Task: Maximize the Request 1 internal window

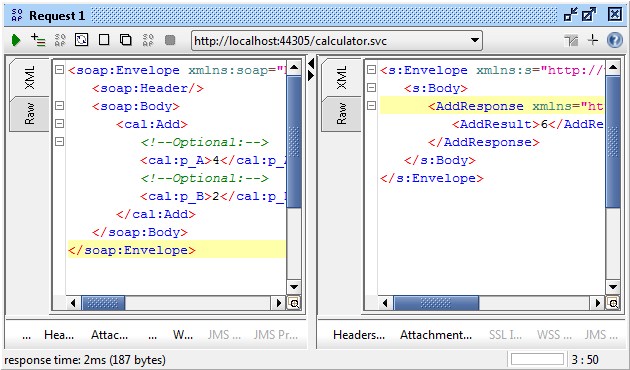Action: [x=589, y=15]
